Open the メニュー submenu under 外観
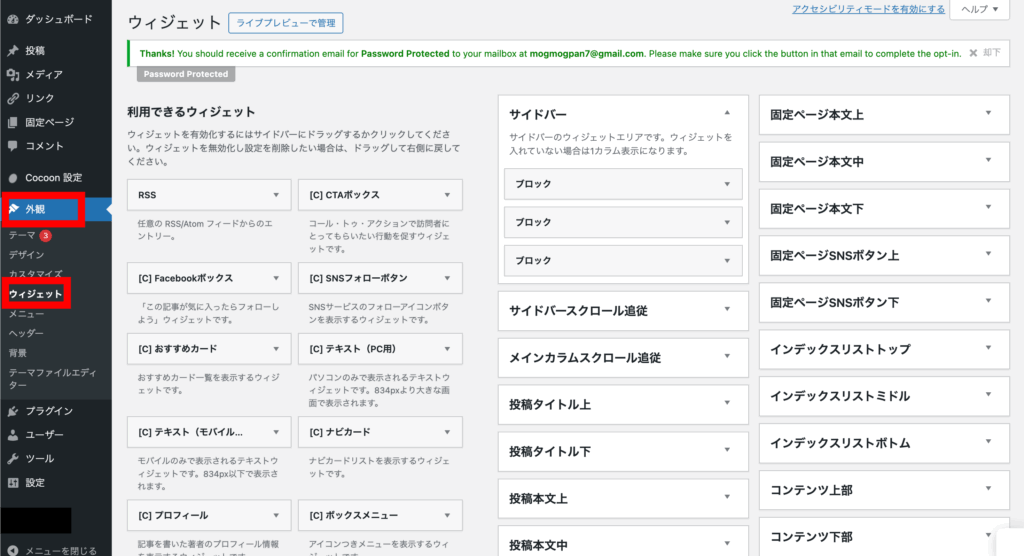This screenshot has width=1024, height=556. coord(26,314)
